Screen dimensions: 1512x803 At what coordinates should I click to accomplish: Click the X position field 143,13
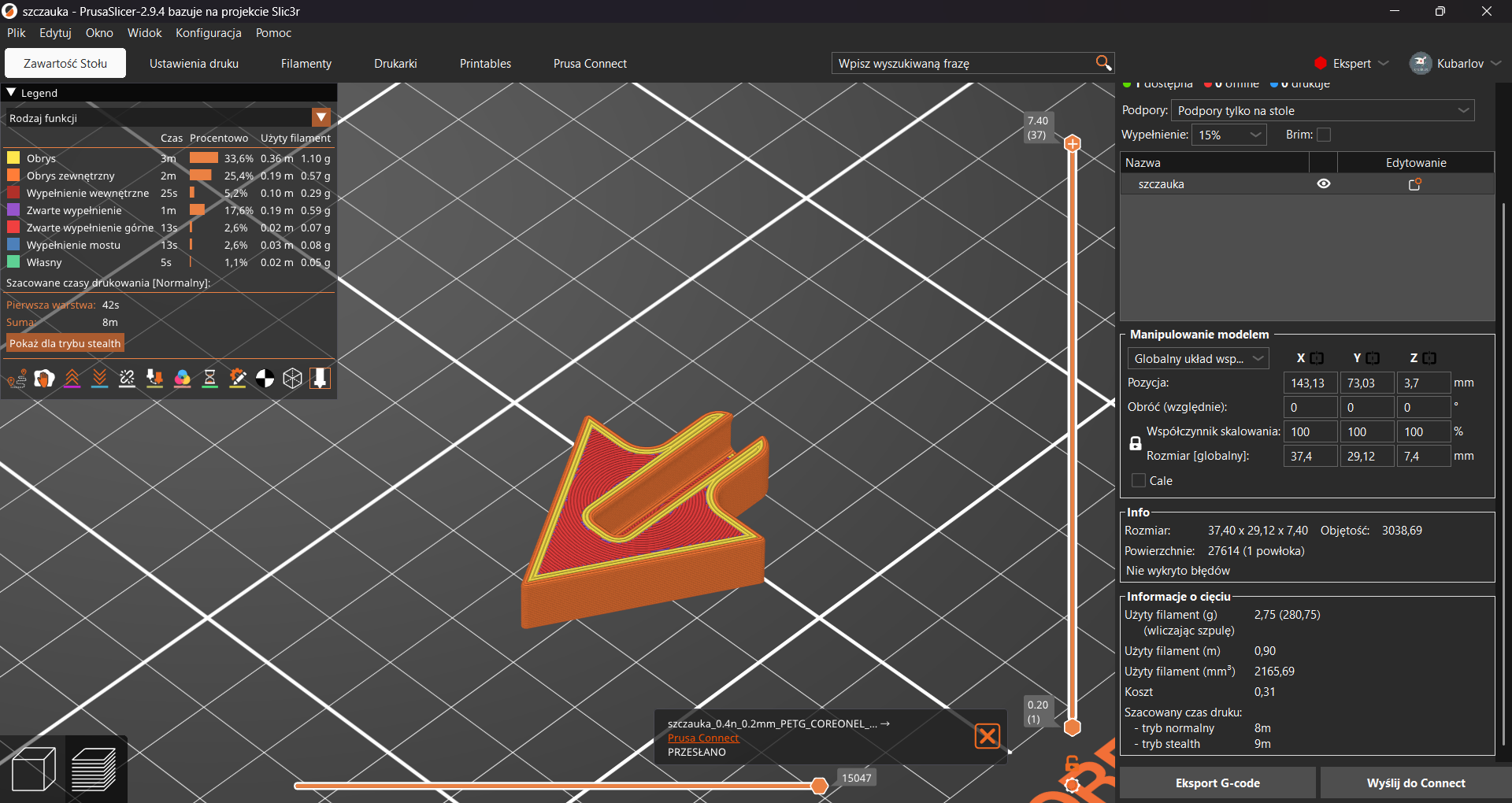click(x=1310, y=383)
